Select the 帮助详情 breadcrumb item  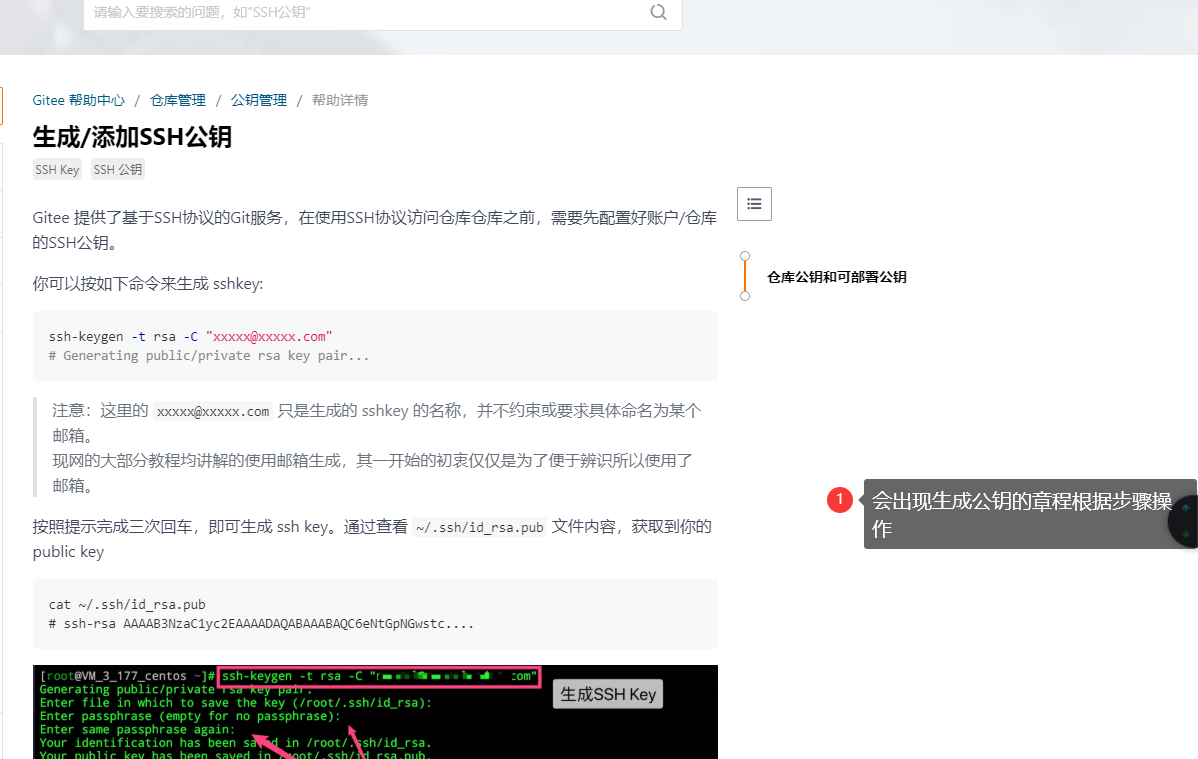(x=340, y=100)
